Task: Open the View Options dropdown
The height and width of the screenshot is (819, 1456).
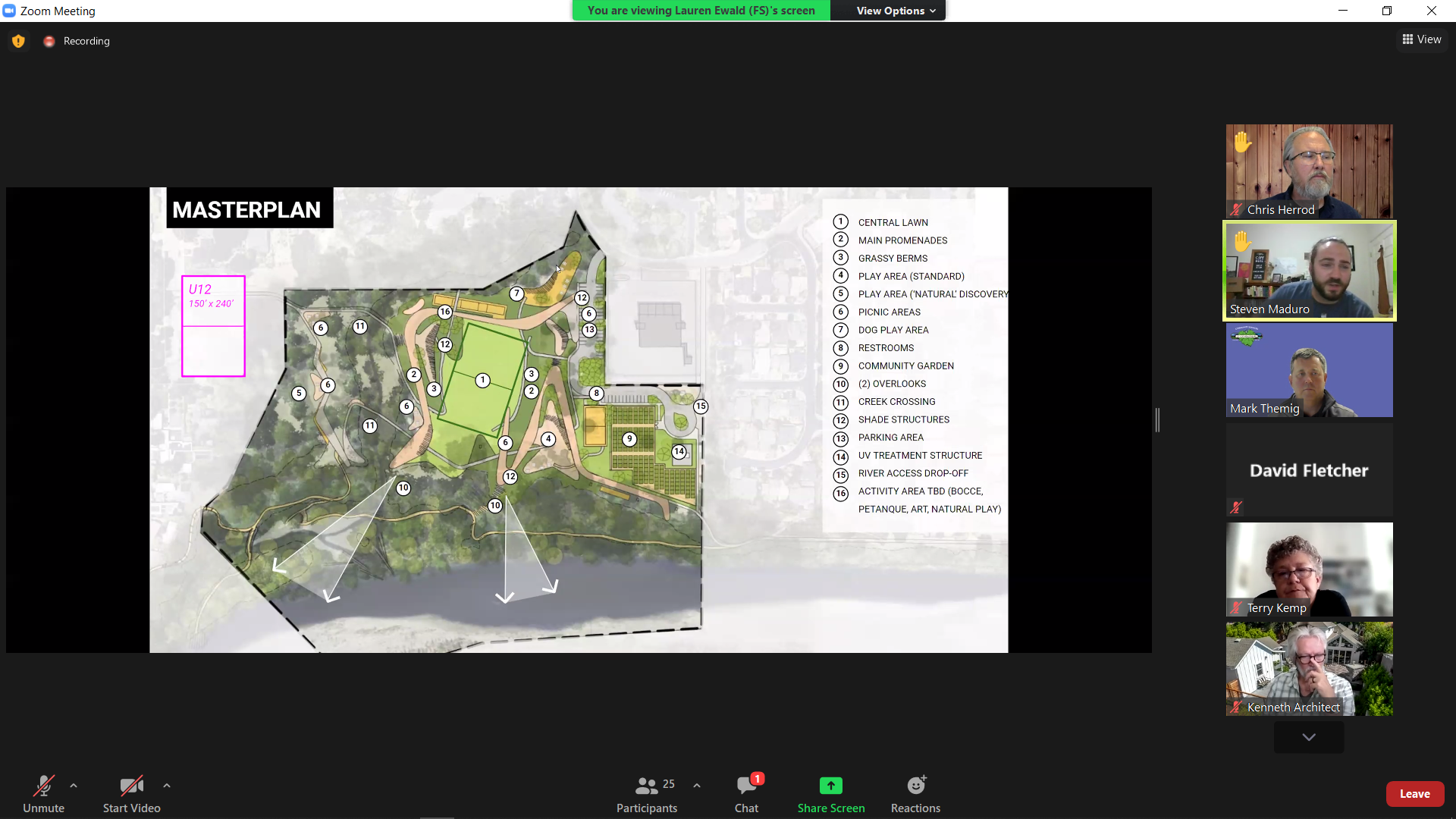Action: [x=896, y=11]
